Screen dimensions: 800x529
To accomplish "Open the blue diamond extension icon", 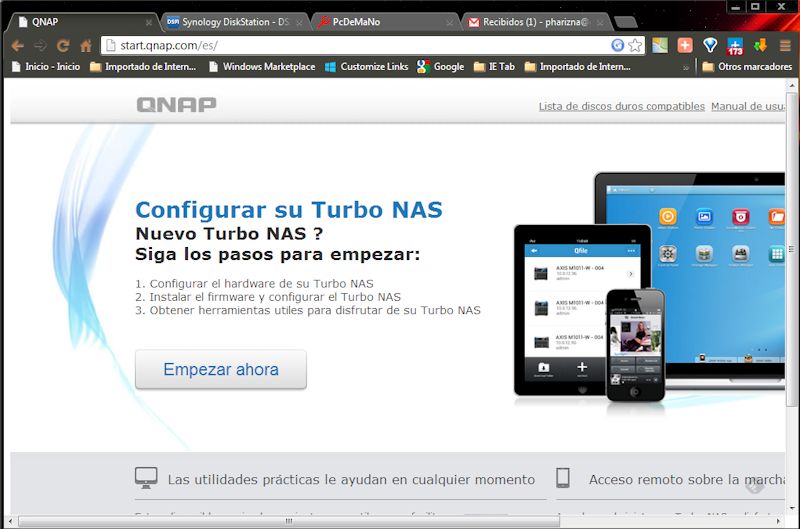I will pyautogui.click(x=710, y=45).
